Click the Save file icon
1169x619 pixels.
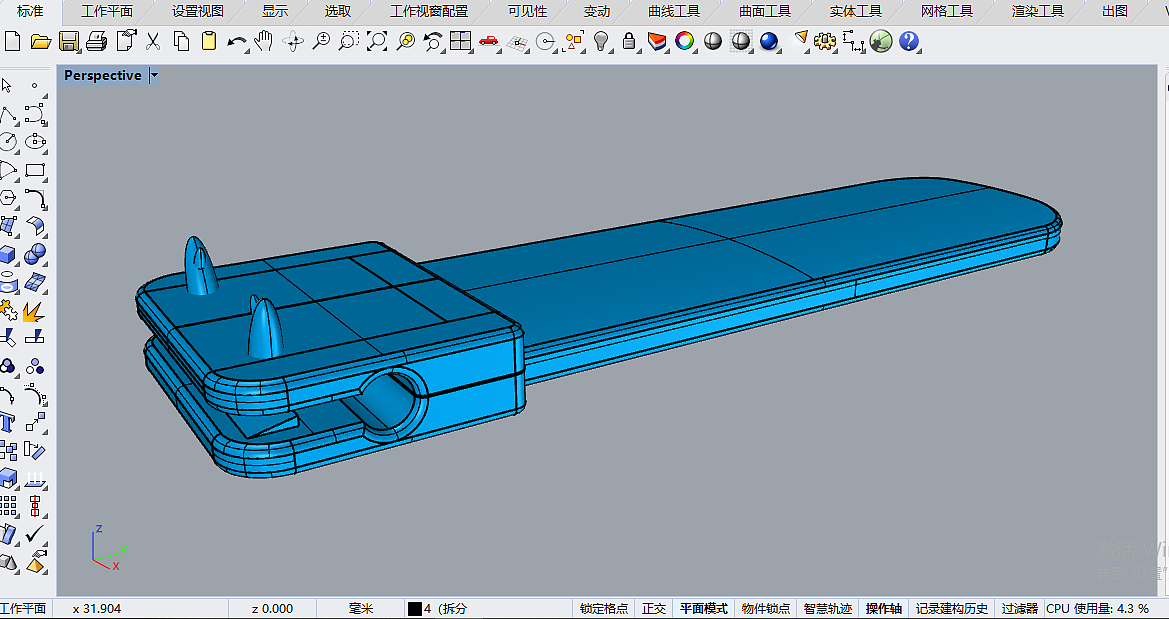coord(69,41)
